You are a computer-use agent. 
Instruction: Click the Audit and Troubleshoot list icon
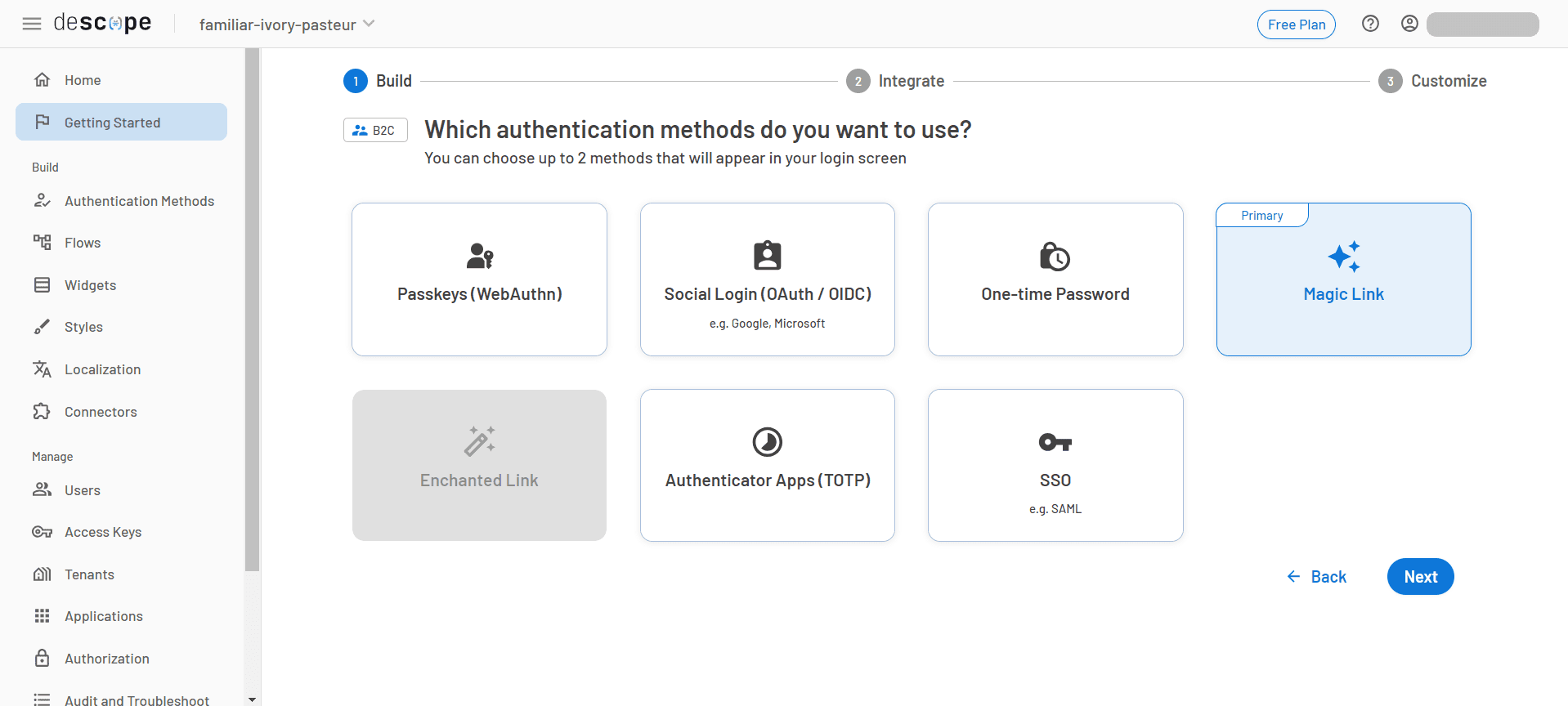(x=43, y=699)
